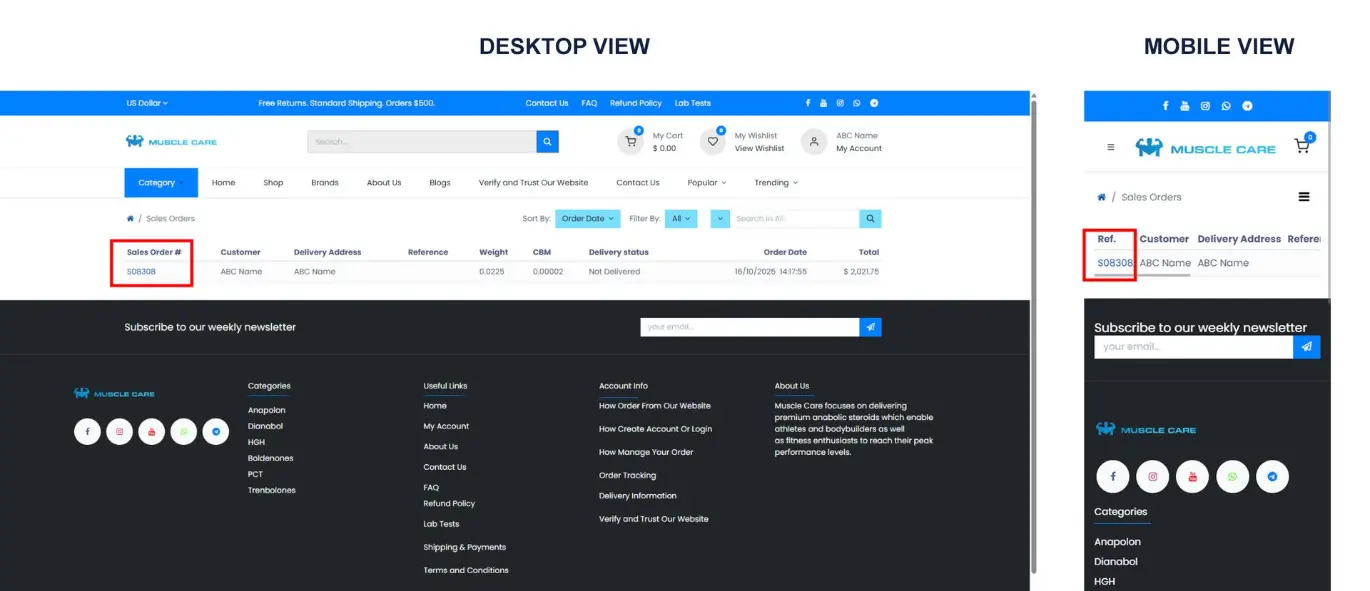The height and width of the screenshot is (591, 1370).
Task: Click Order Tracking link in footer
Action: 627,476
